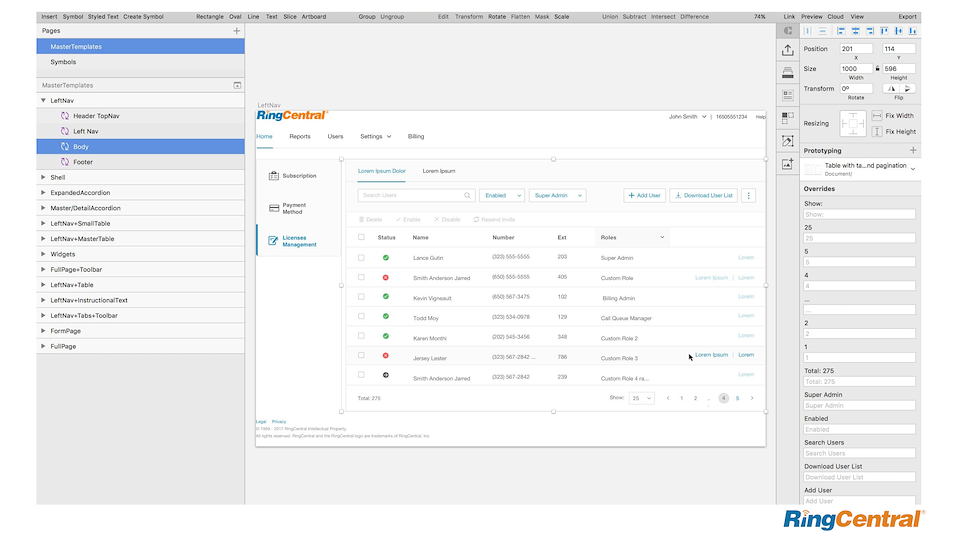The image size is (960, 540).
Task: Click the export upload icon in sidebar
Action: pyautogui.click(x=788, y=50)
